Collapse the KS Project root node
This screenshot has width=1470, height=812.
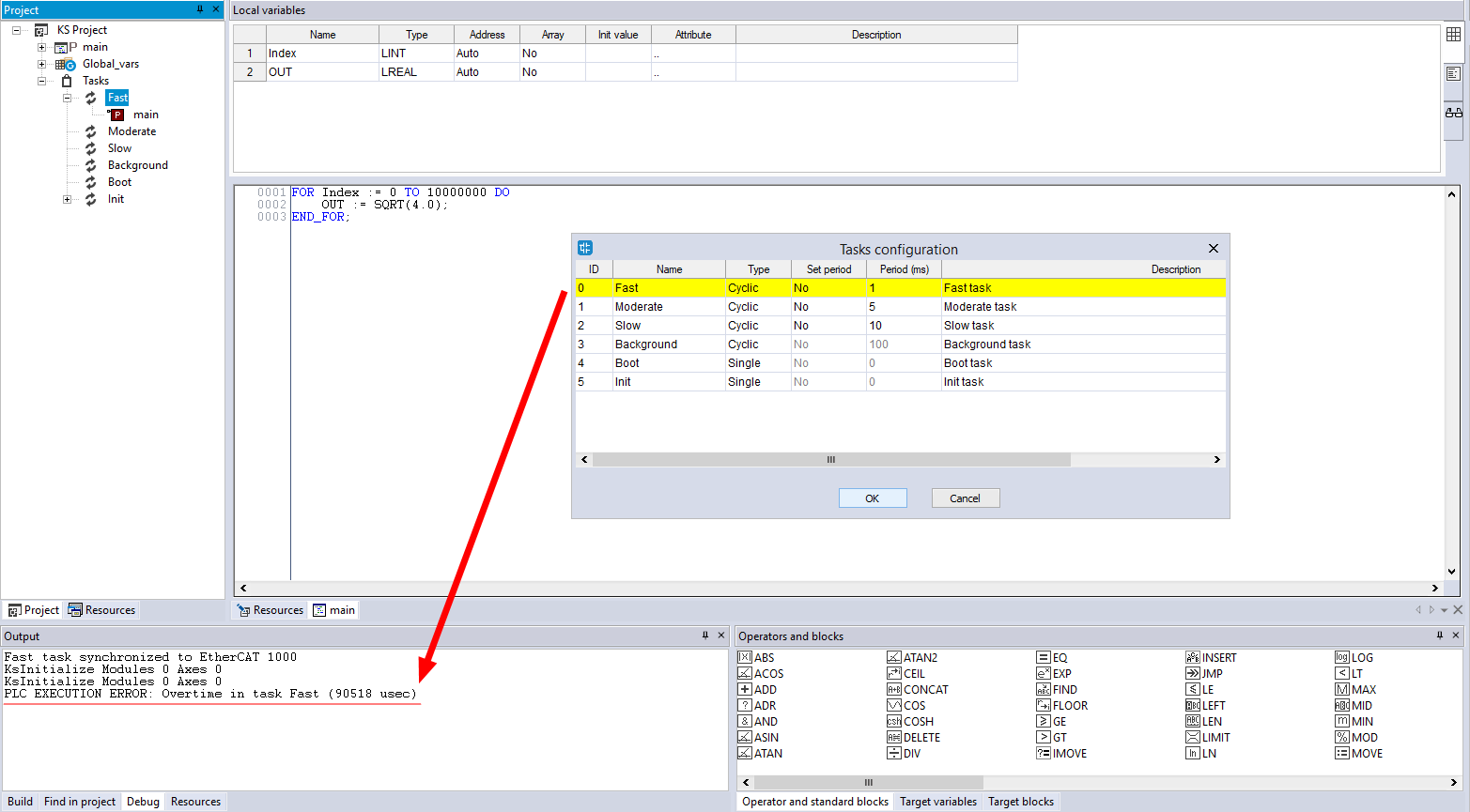click(x=16, y=30)
